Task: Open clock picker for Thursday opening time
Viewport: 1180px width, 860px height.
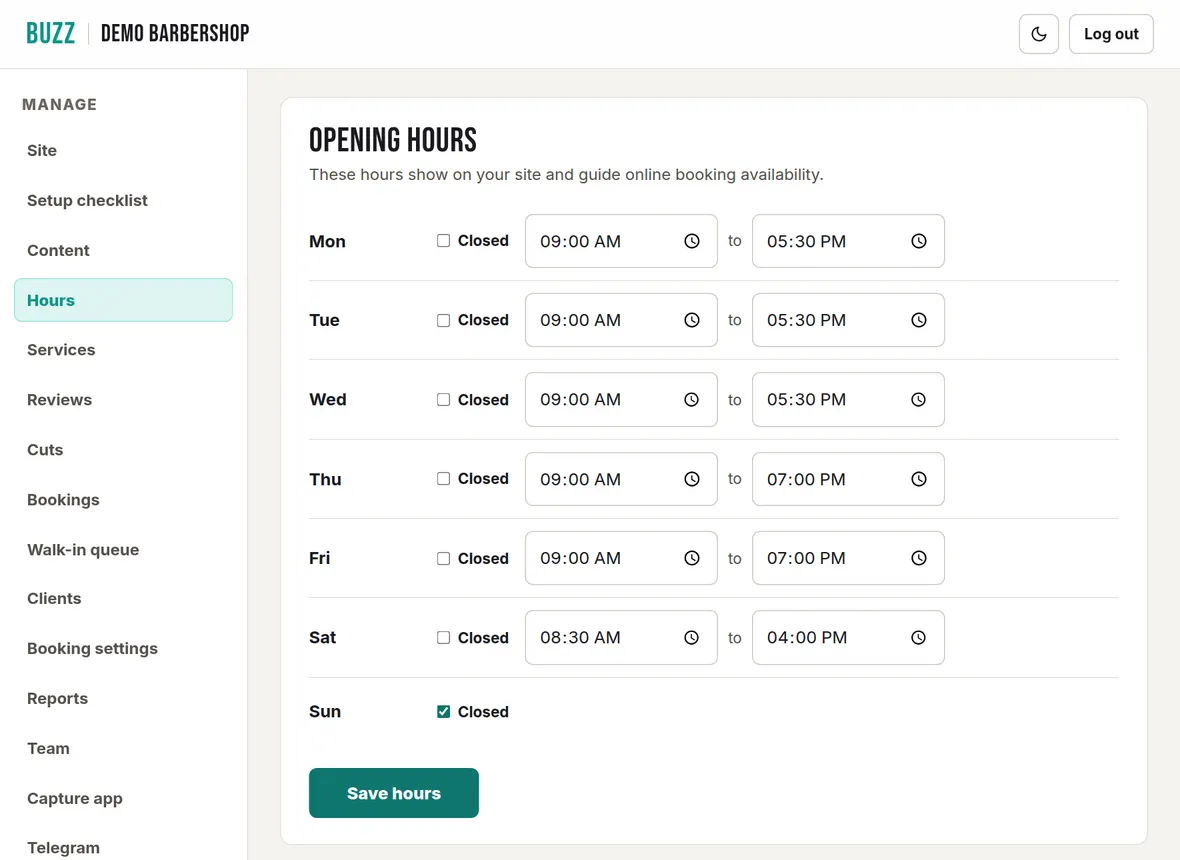Action: point(692,479)
